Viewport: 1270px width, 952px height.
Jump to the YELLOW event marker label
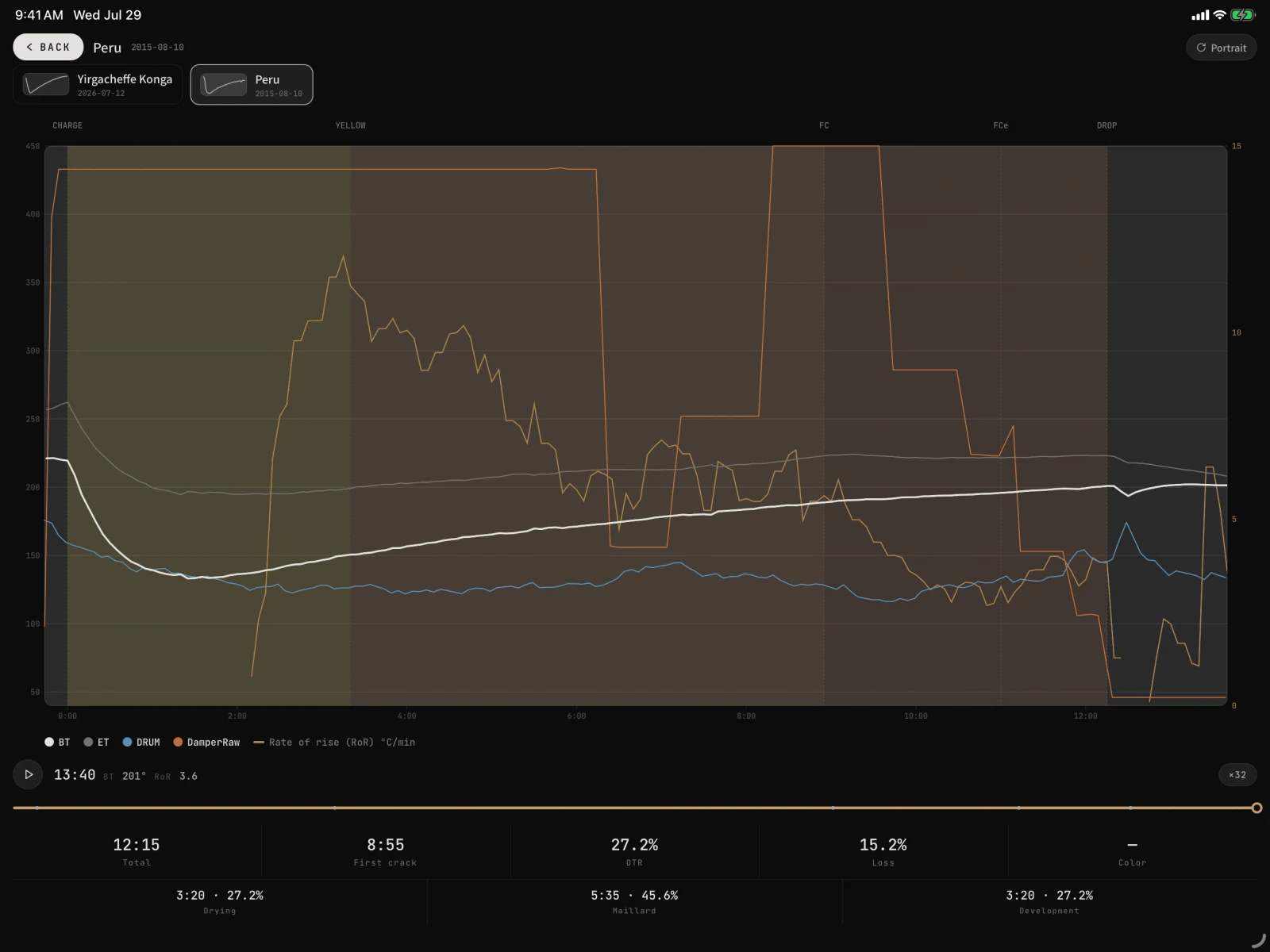[x=350, y=125]
